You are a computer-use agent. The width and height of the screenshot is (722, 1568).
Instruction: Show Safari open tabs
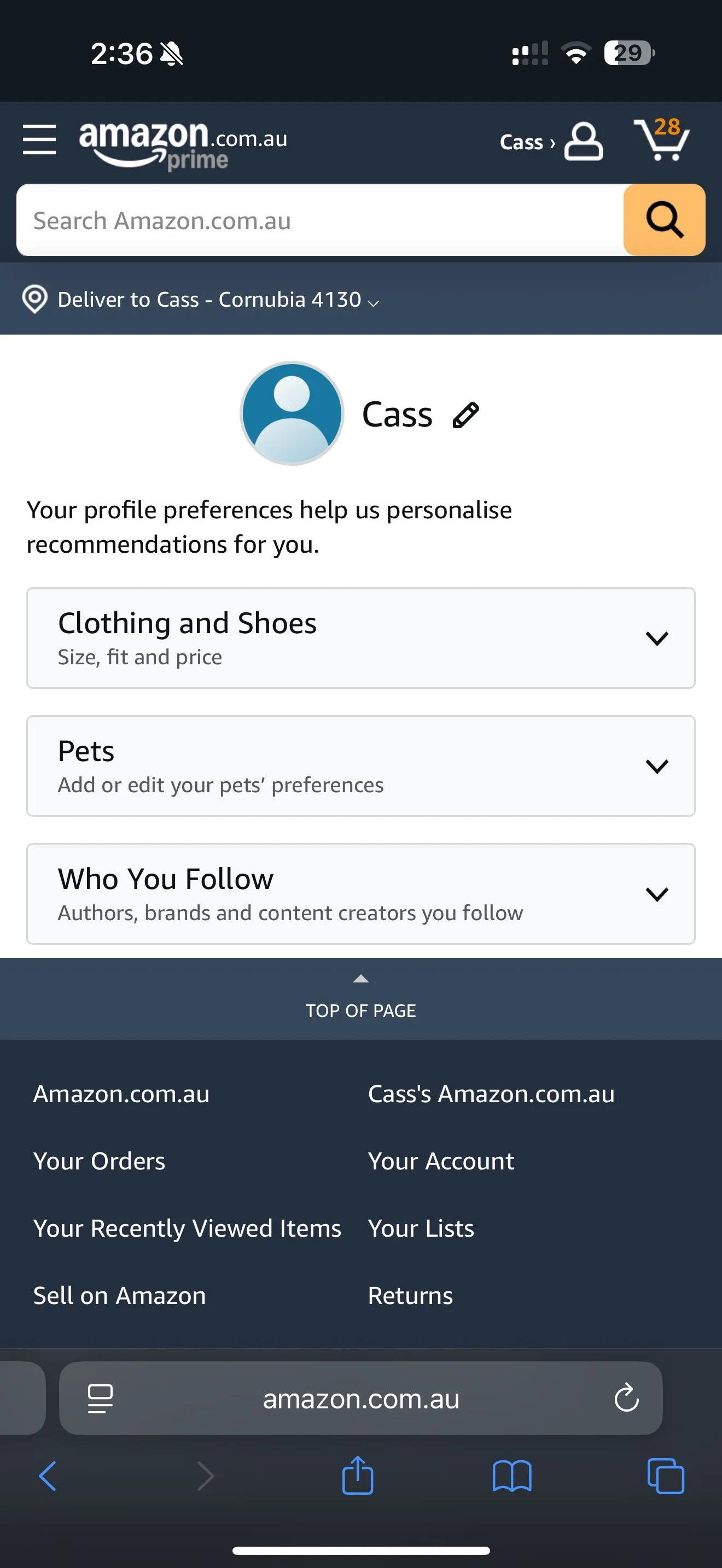point(665,1476)
